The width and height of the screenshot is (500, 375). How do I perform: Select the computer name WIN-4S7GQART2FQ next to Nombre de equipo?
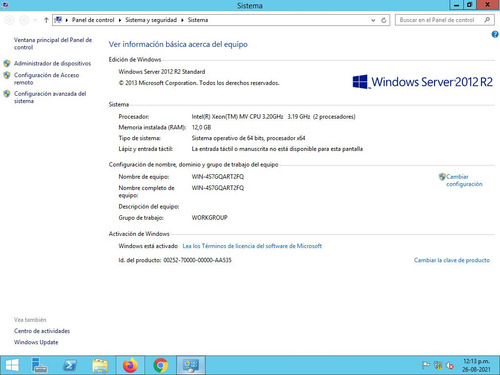[x=218, y=177]
